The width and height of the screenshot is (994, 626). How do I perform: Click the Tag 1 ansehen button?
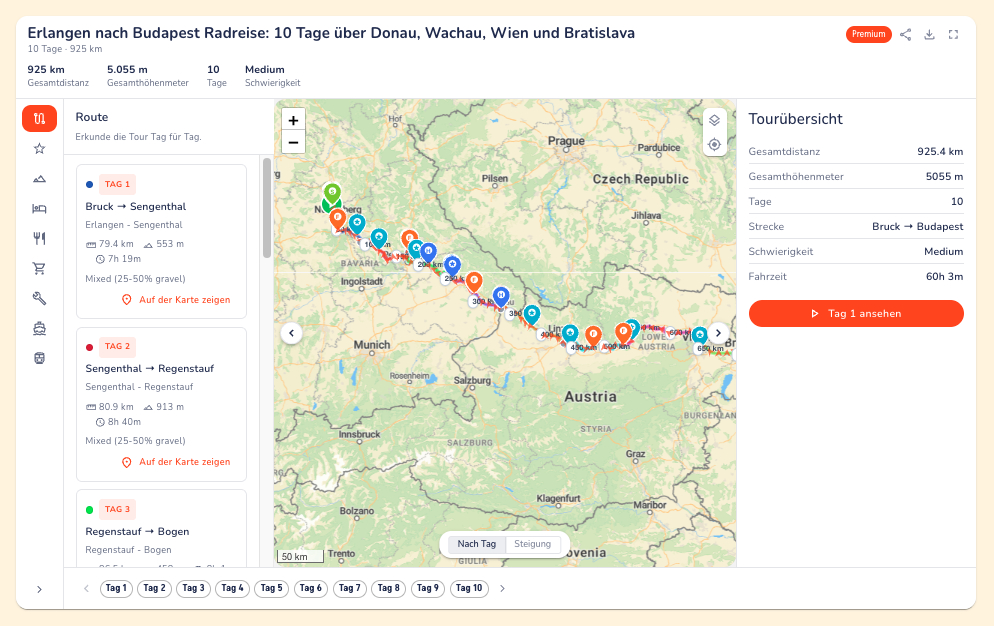pos(856,313)
